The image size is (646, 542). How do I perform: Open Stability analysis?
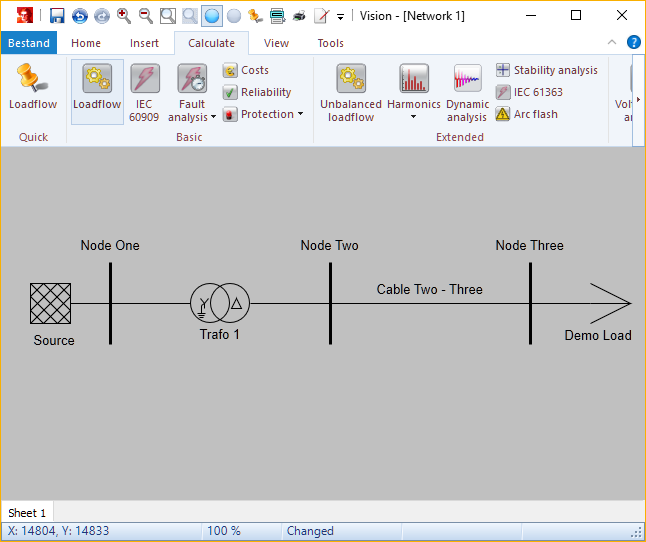click(547, 70)
